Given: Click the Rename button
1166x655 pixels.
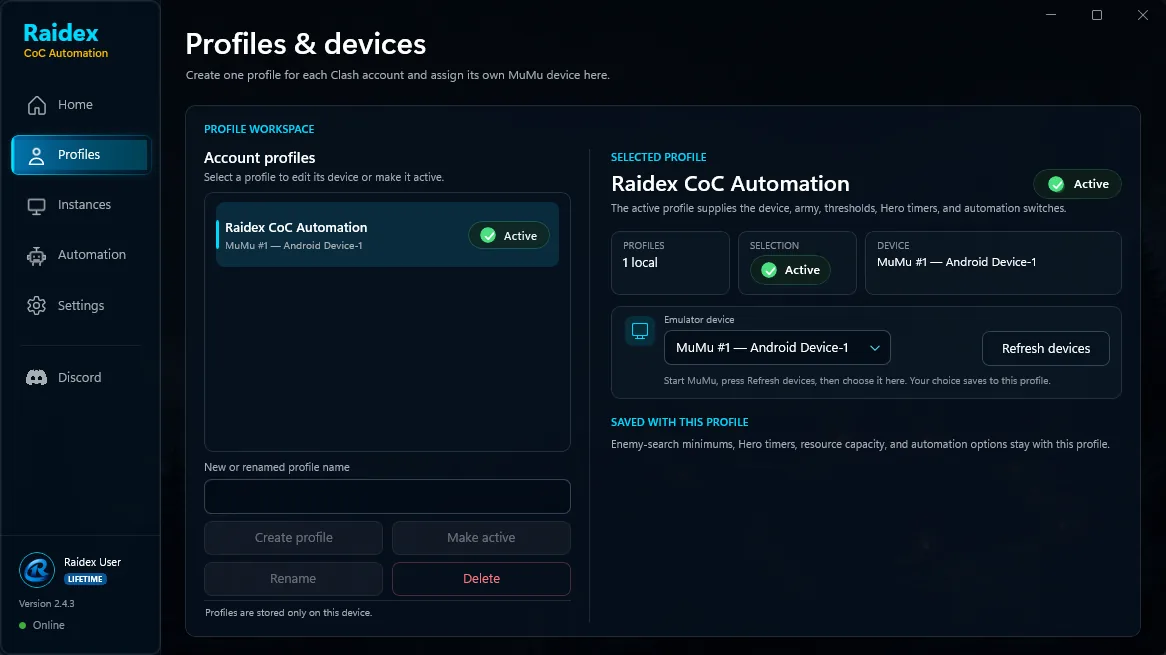Looking at the screenshot, I should (294, 578).
